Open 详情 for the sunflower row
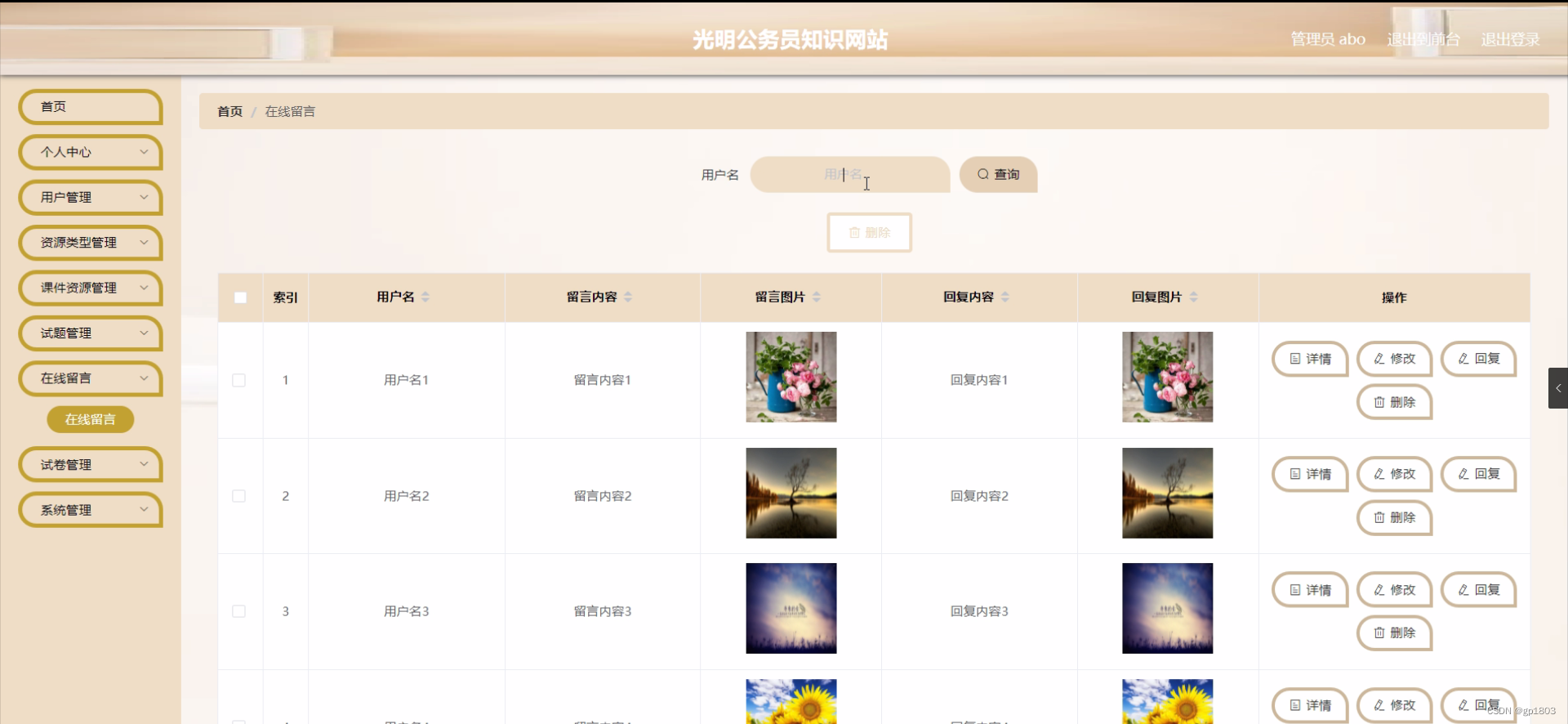Image resolution: width=1568 pixels, height=724 pixels. click(1310, 705)
